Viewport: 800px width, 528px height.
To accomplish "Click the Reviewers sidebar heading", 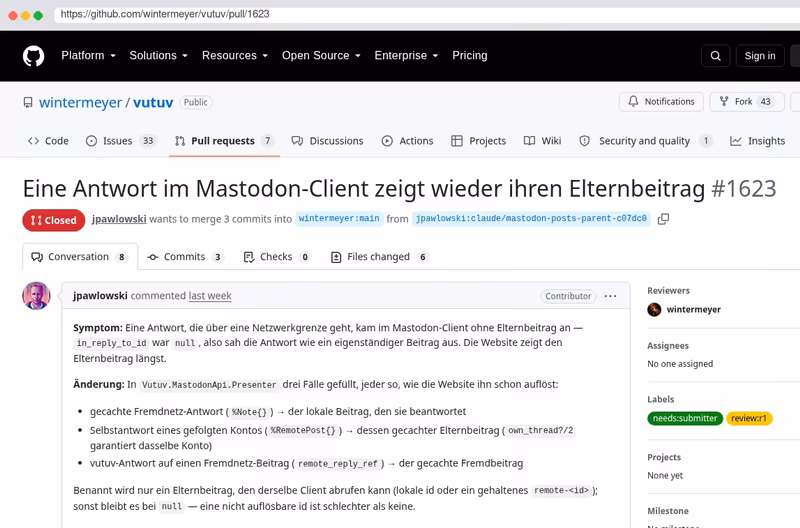I will click(668, 290).
